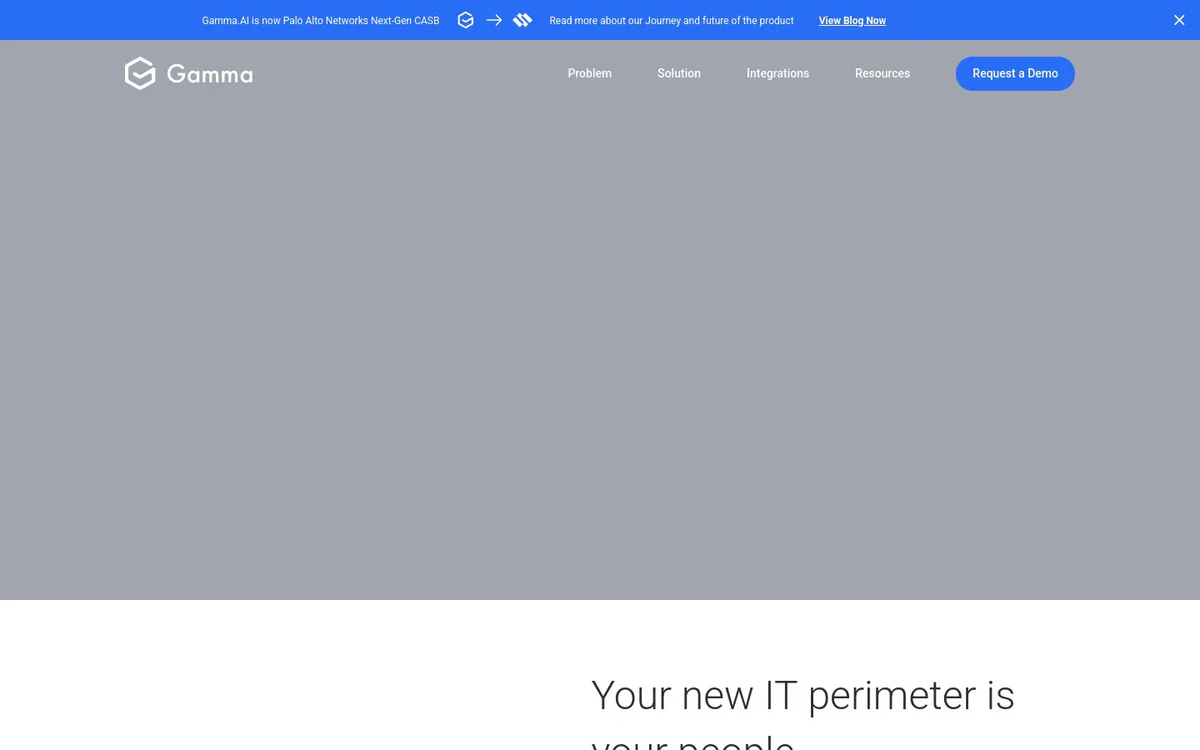Click the Gamma hexagon logo in header
The image size is (1200, 750).
(140, 73)
